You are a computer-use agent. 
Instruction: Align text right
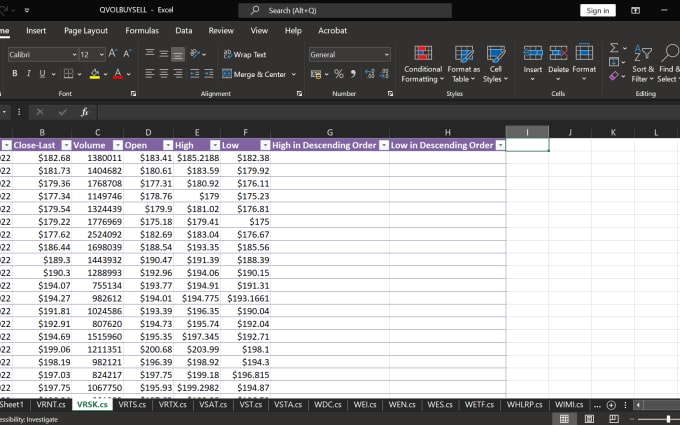coord(177,74)
